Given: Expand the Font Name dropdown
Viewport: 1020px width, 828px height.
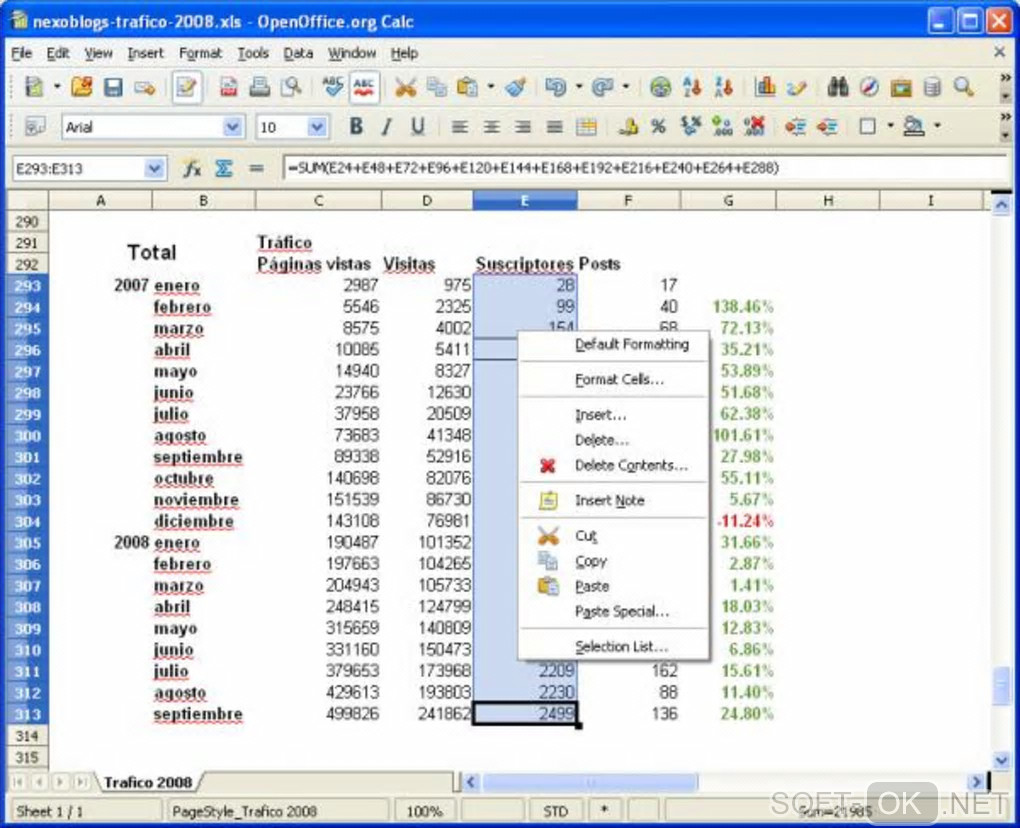Looking at the screenshot, I should coord(232,127).
